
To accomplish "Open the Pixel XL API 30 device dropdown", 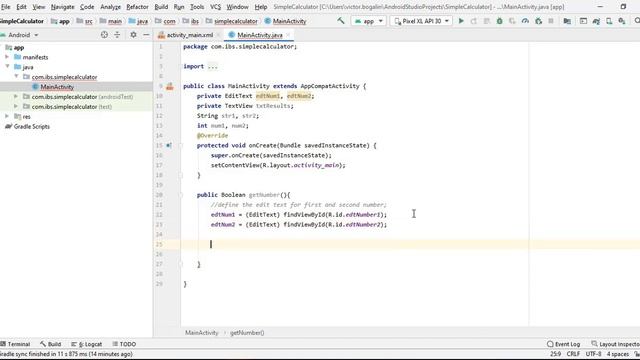I will coord(421,21).
